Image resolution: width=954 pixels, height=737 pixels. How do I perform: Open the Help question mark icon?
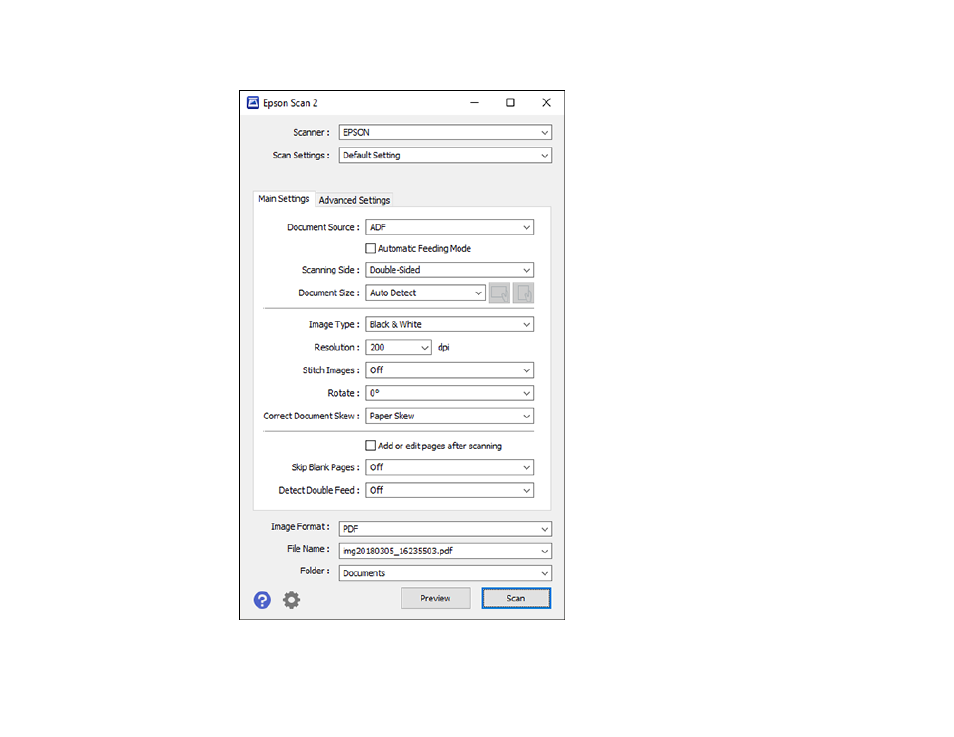262,600
